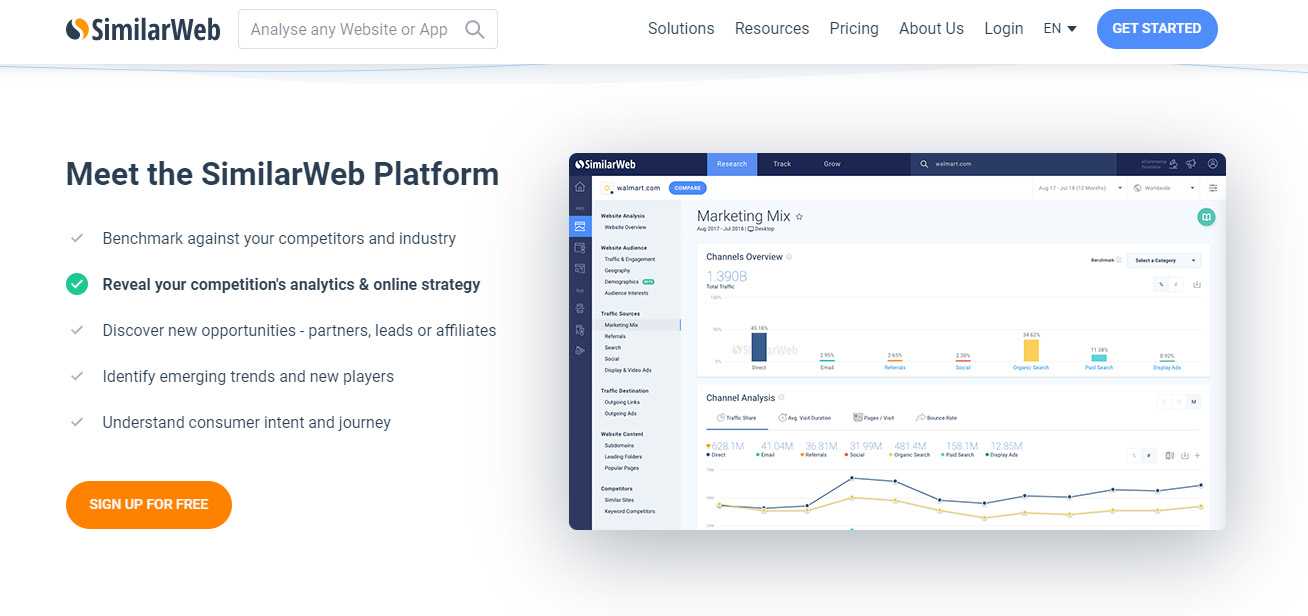Click the SimilarWeb logo in the header

143,29
